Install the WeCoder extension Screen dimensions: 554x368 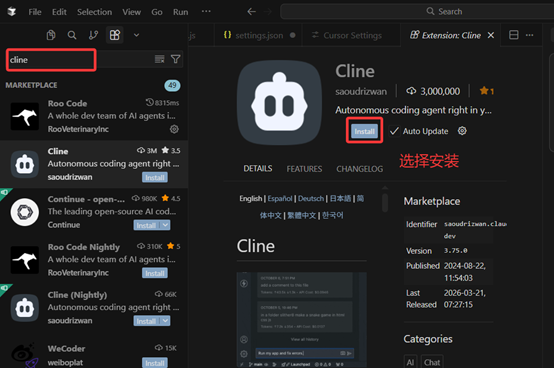(x=155, y=363)
